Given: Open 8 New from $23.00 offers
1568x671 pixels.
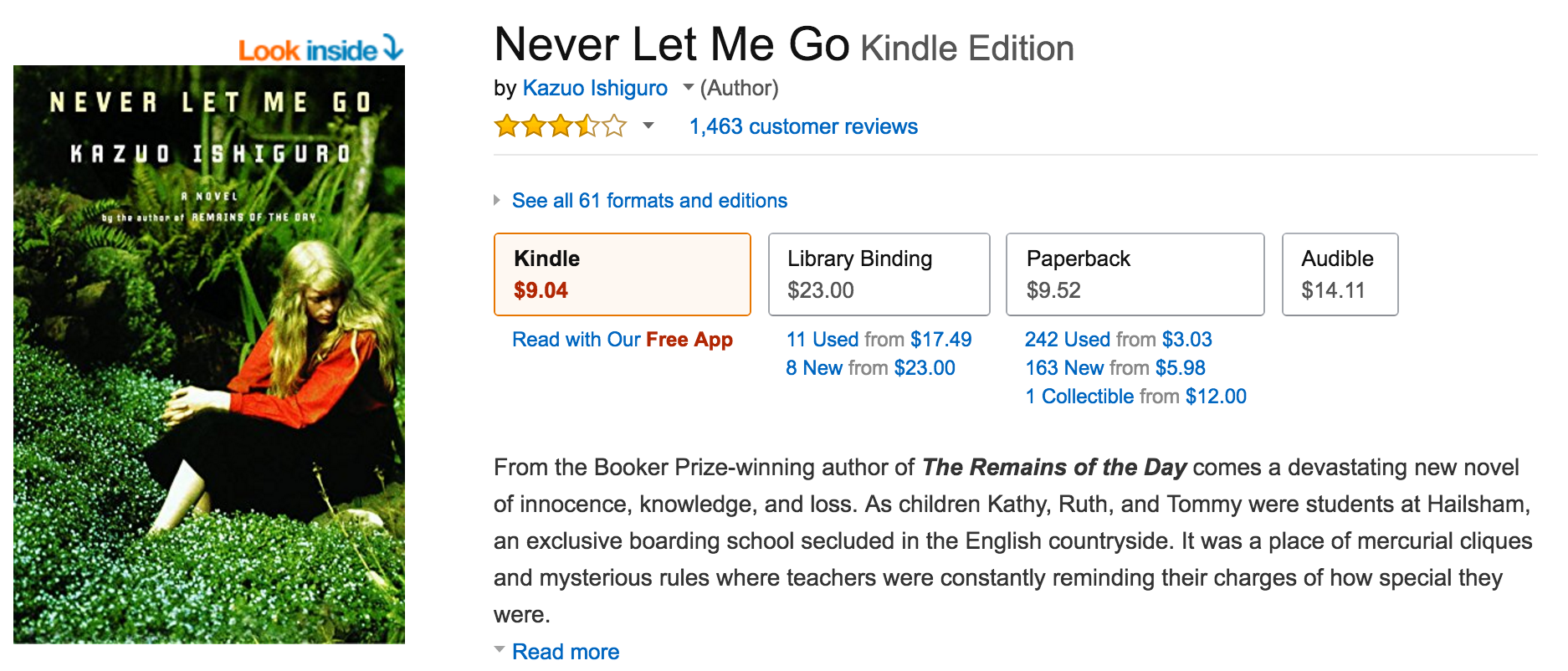Looking at the screenshot, I should tap(870, 368).
